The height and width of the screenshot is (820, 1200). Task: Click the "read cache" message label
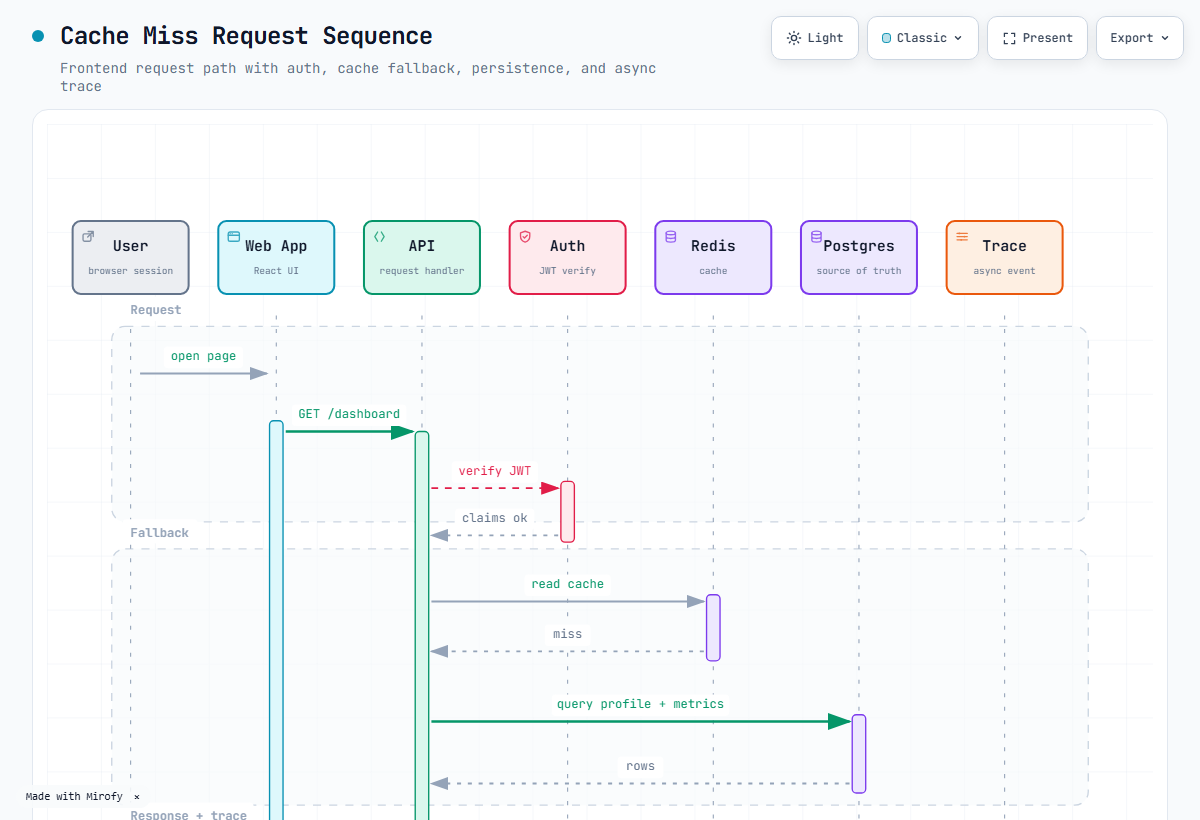tap(568, 584)
